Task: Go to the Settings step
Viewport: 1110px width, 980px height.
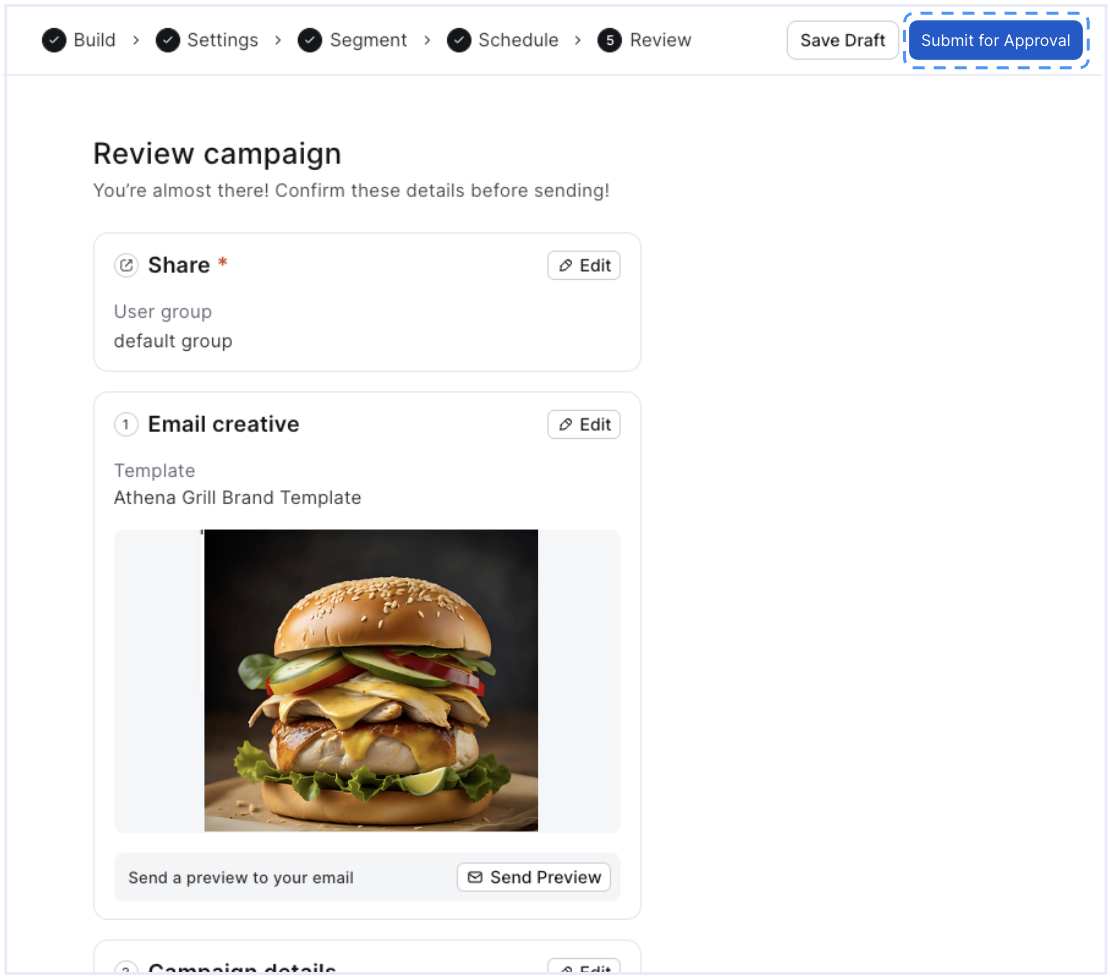Action: pyautogui.click(x=222, y=40)
